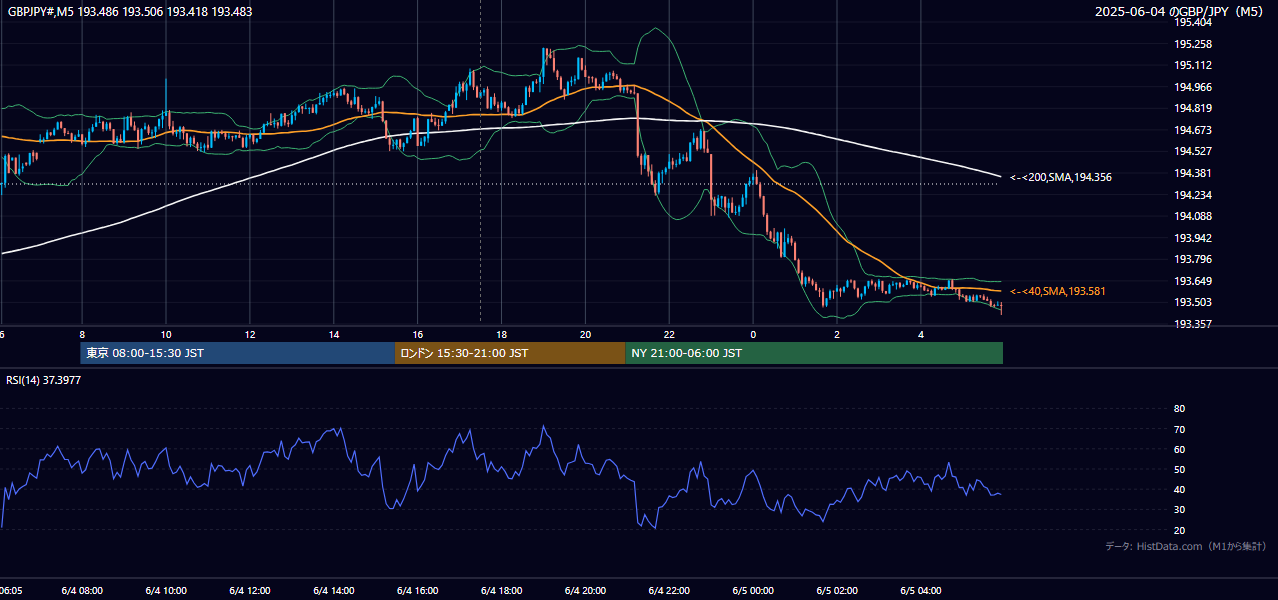Click the '<-<40,SMA,193.581' indicator label
The height and width of the screenshot is (600, 1278).
pyautogui.click(x=1056, y=291)
